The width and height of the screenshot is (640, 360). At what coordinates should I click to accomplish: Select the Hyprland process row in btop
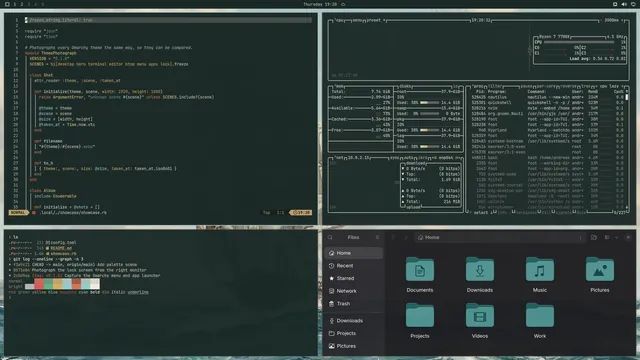(548, 130)
